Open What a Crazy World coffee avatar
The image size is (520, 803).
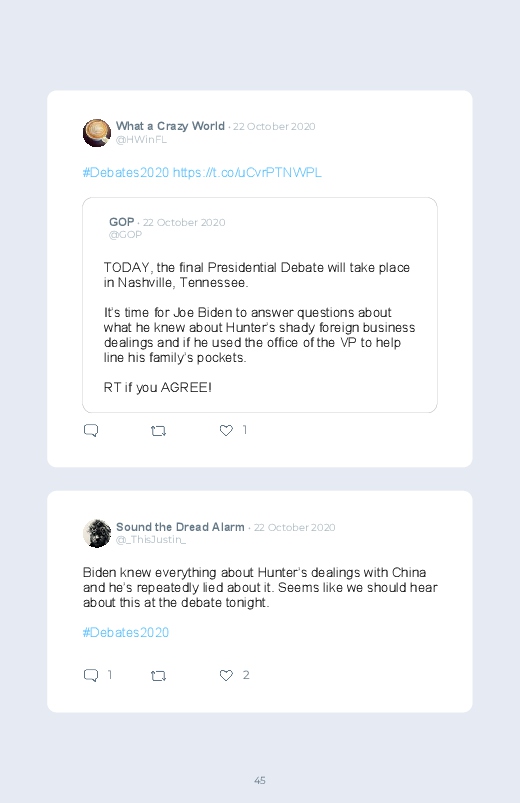click(x=97, y=133)
